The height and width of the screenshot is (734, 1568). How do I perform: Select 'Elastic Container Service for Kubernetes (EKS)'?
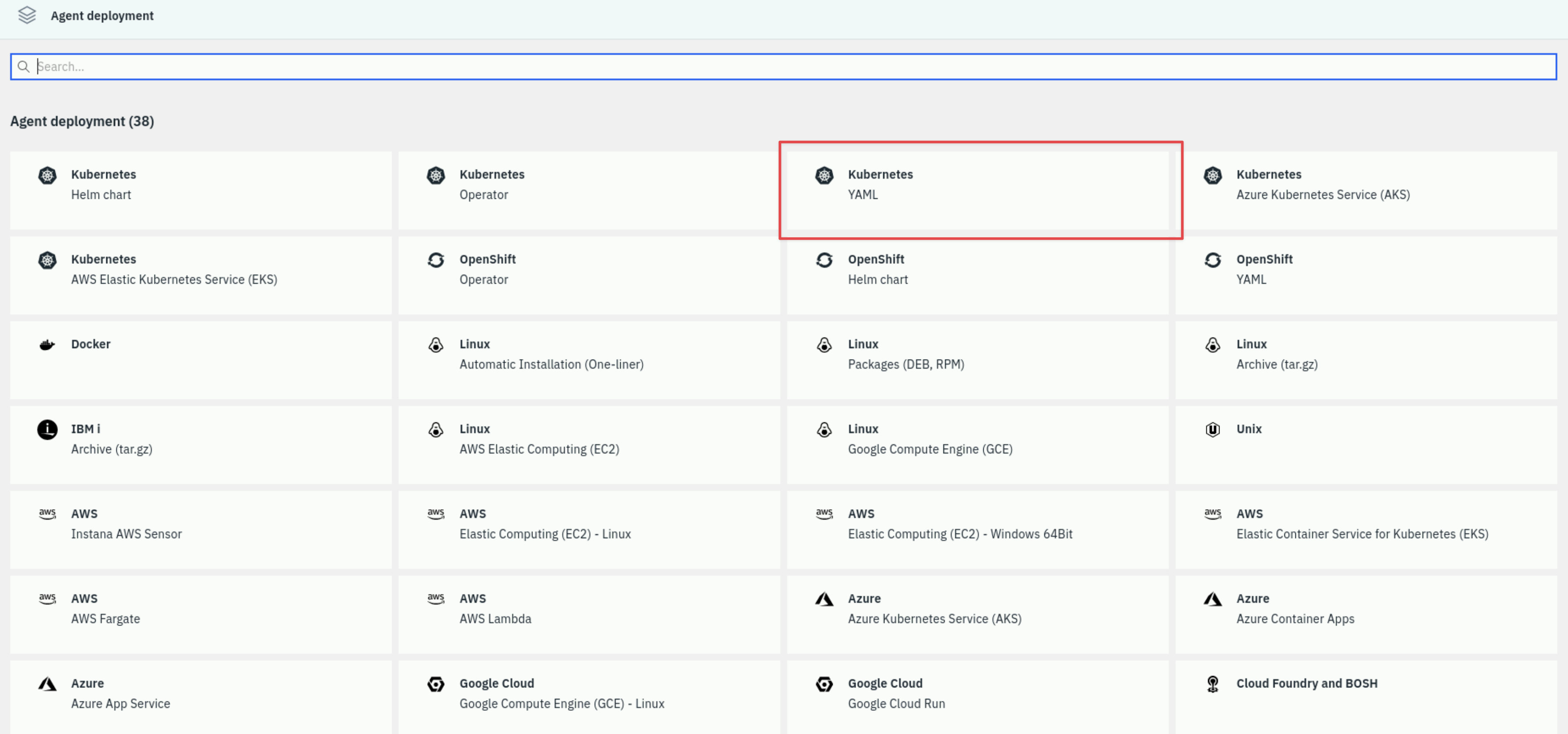click(x=1362, y=534)
